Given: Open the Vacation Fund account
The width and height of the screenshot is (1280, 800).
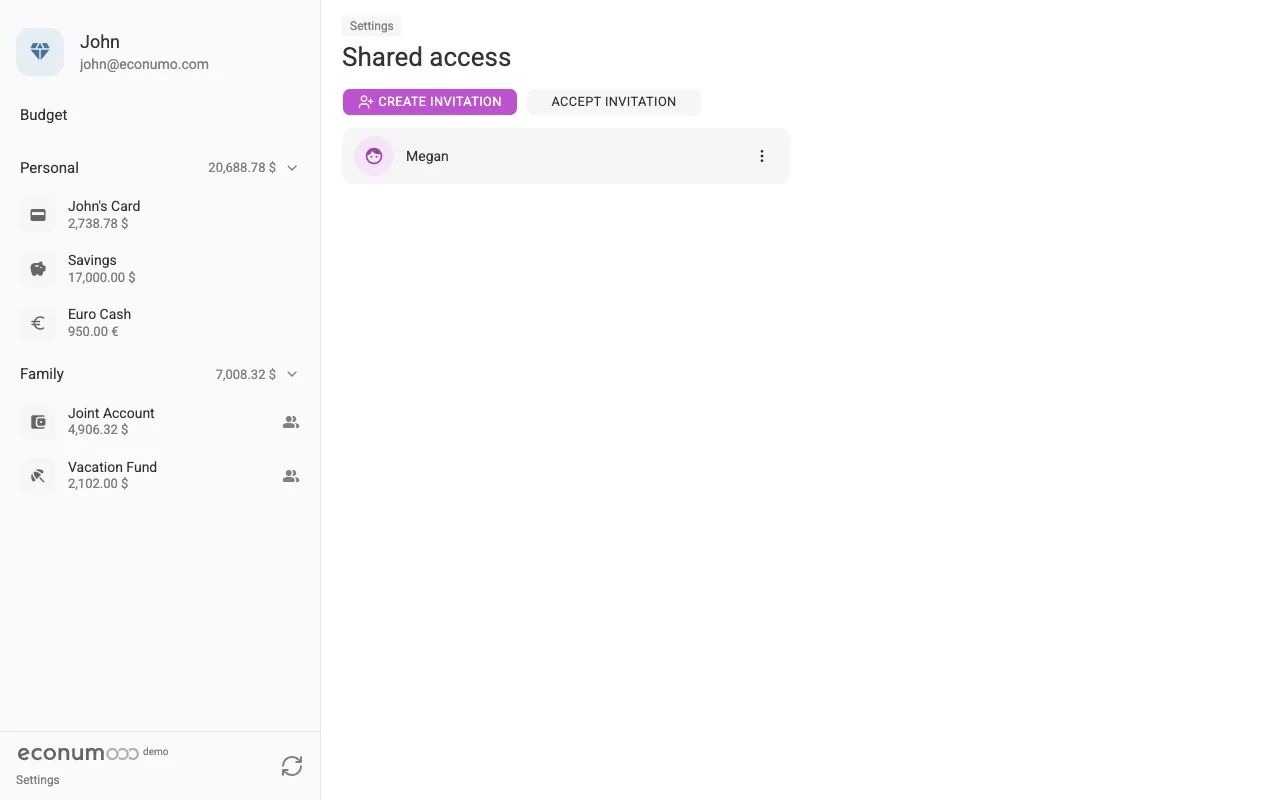Looking at the screenshot, I should (x=160, y=476).
